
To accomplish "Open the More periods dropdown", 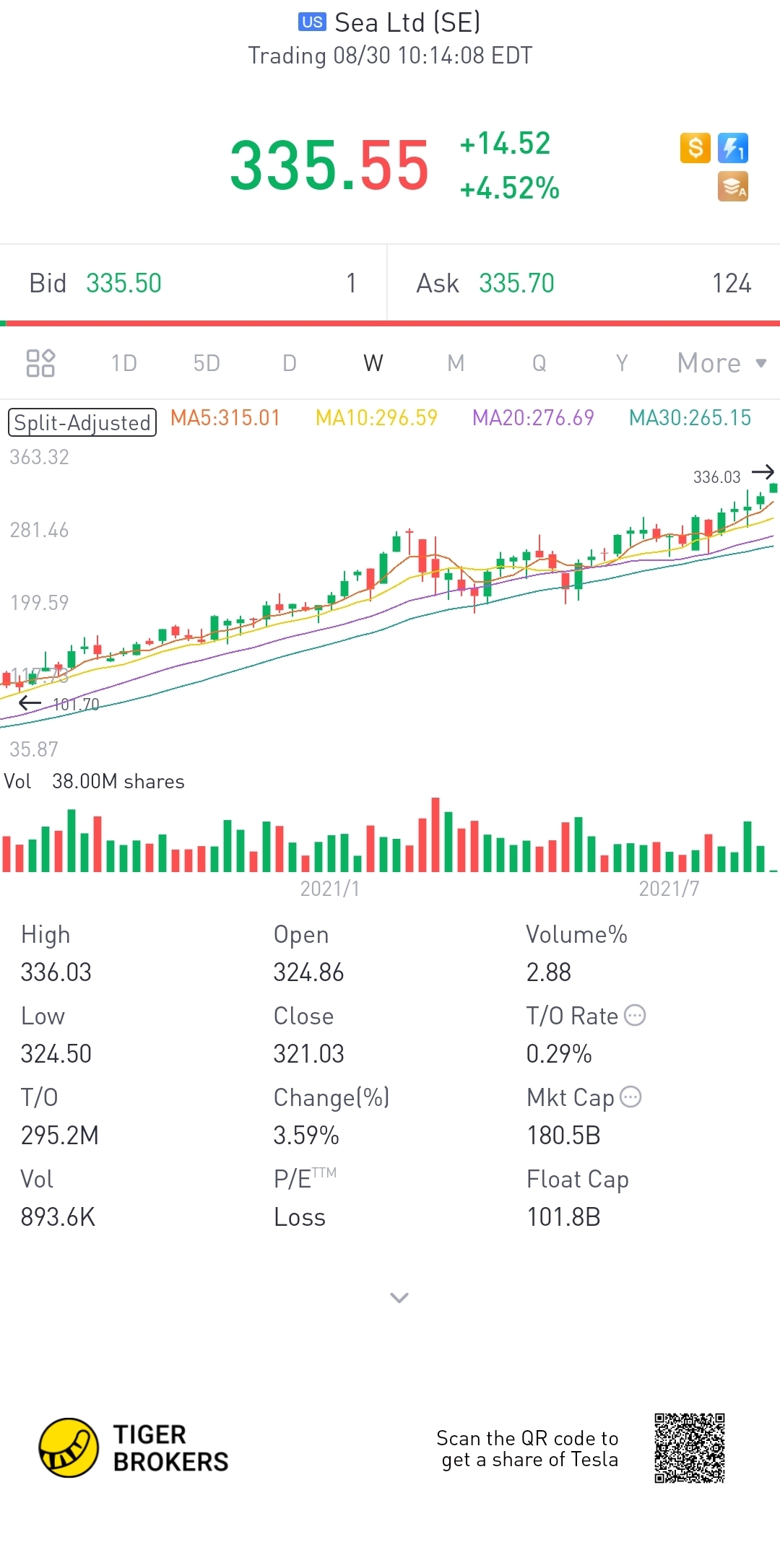I will click(x=721, y=363).
